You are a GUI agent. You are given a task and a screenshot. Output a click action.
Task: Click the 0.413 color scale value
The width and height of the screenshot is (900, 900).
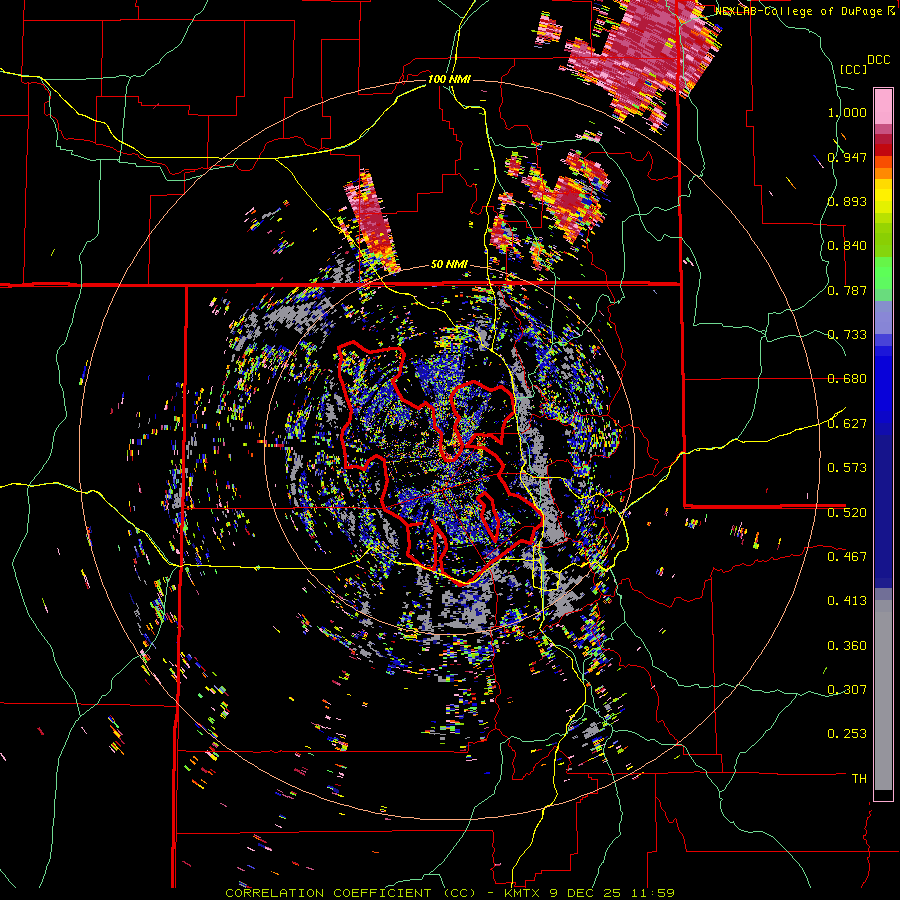click(847, 601)
